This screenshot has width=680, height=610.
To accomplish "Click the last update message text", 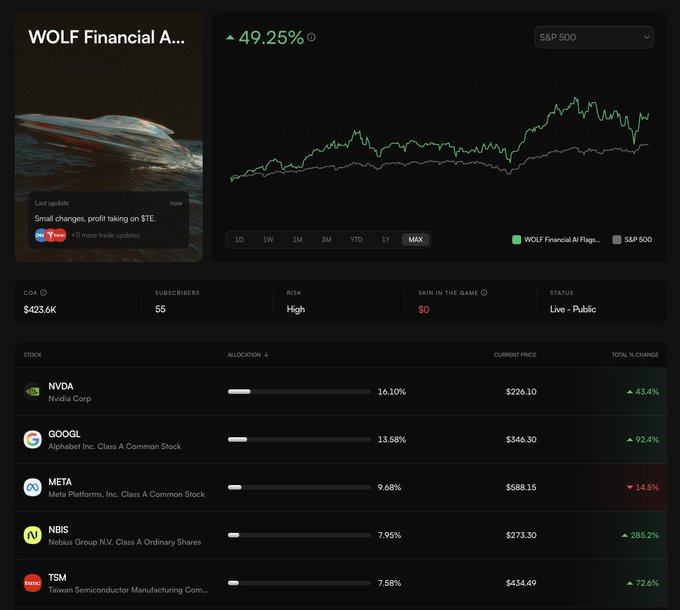I will pos(95,219).
